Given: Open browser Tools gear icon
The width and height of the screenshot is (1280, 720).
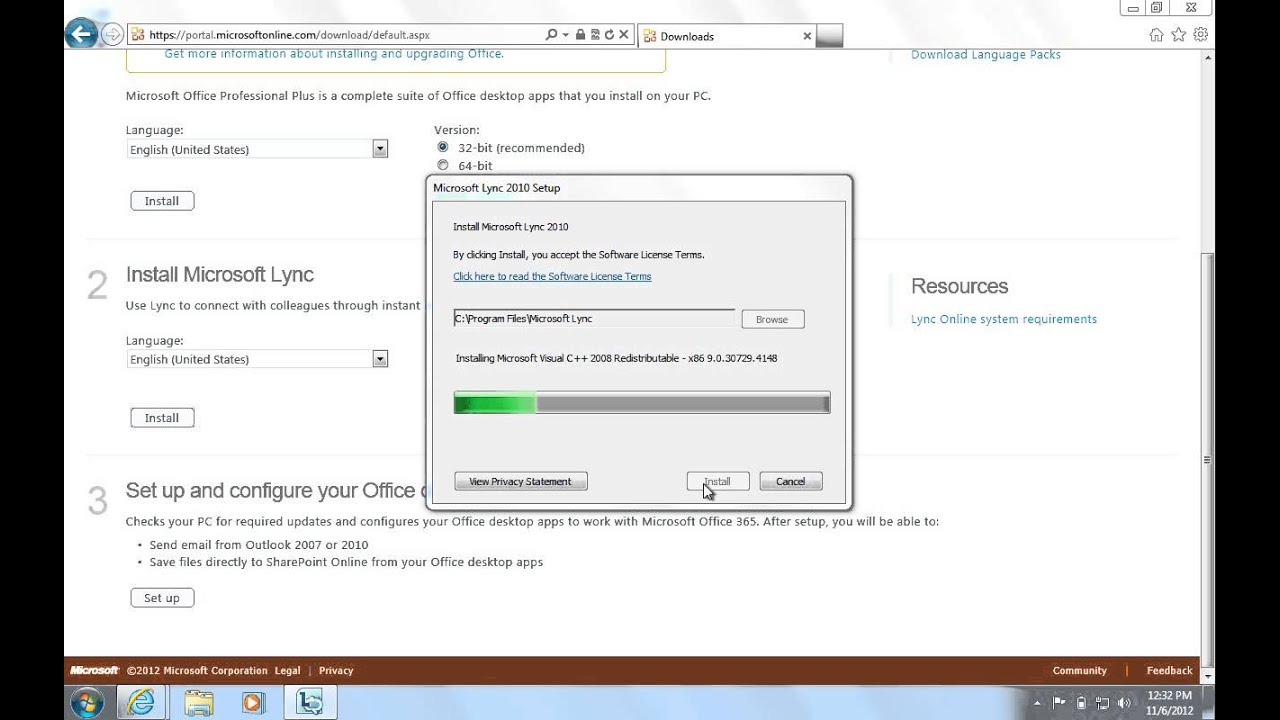Looking at the screenshot, I should coord(1201,35).
